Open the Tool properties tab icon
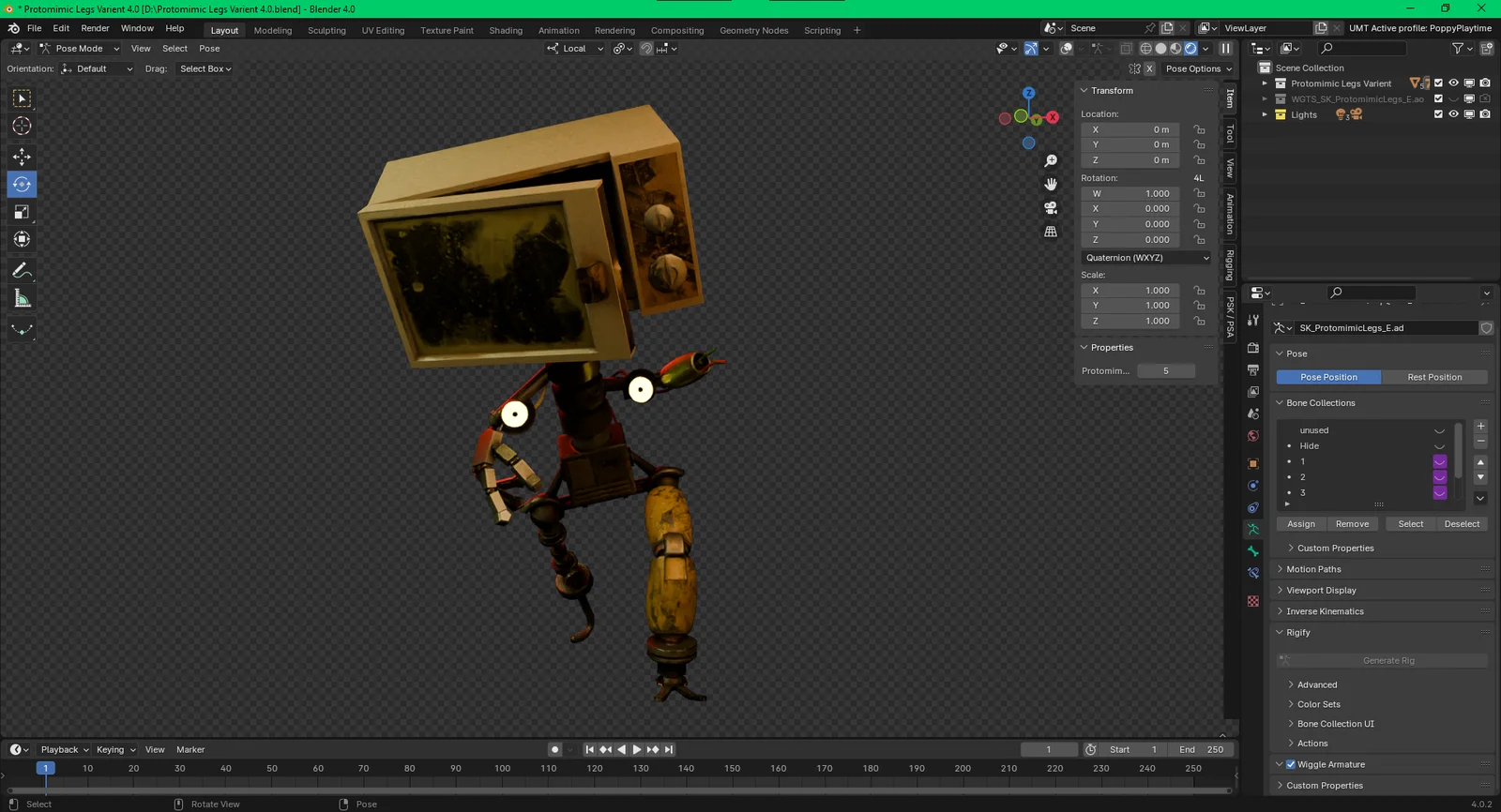1501x812 pixels. [x=1253, y=321]
